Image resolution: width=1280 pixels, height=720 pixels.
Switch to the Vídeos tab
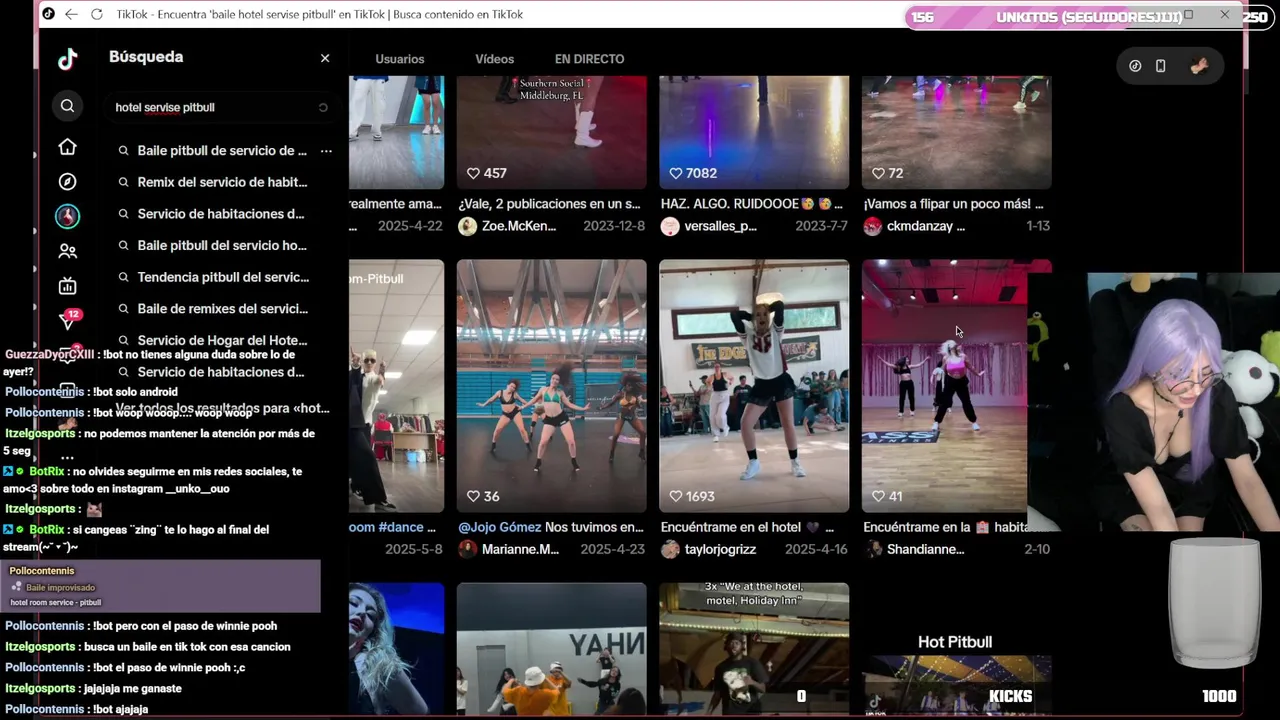pyautogui.click(x=494, y=59)
